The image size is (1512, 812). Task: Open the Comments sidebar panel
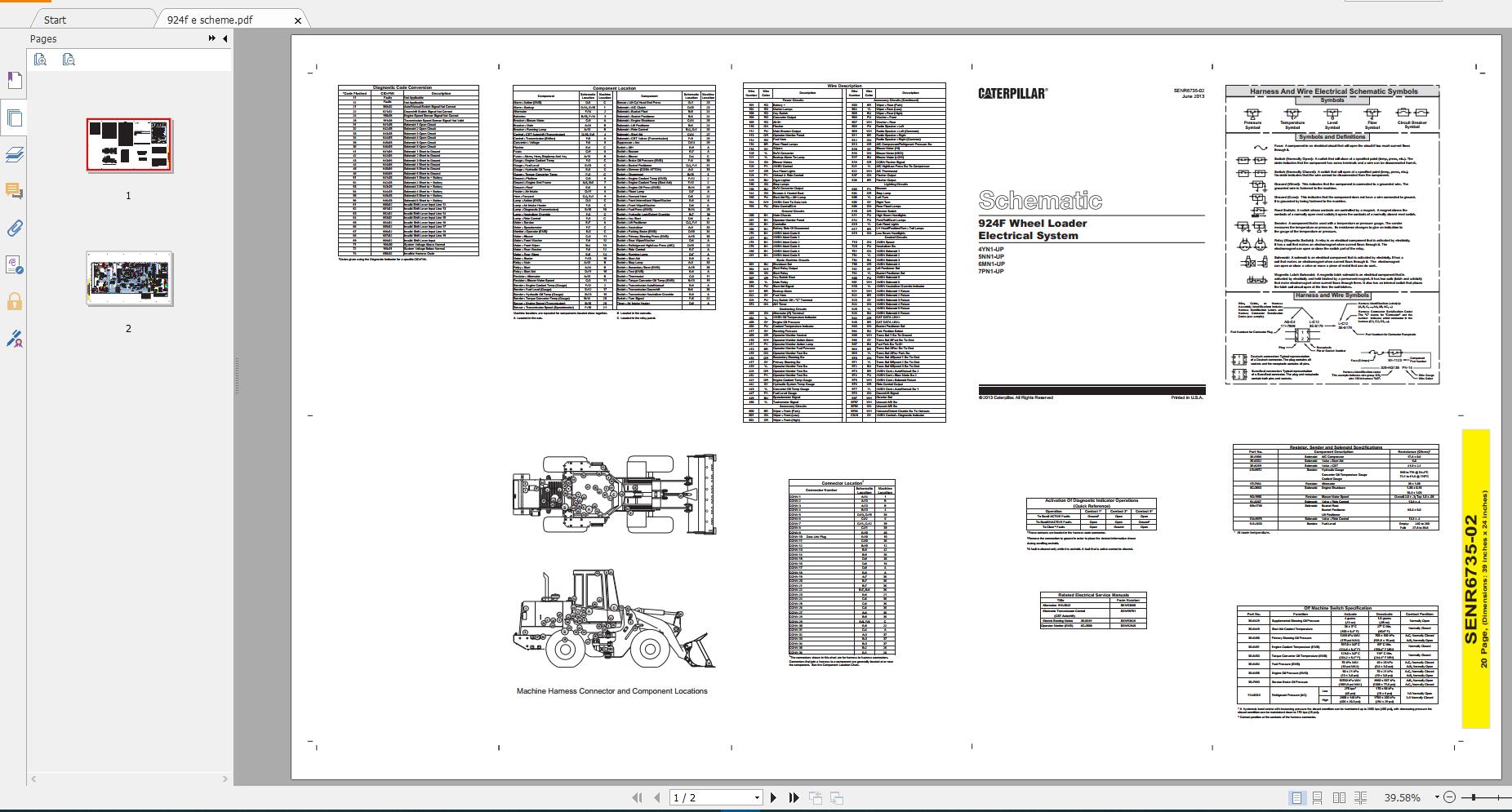tap(14, 191)
